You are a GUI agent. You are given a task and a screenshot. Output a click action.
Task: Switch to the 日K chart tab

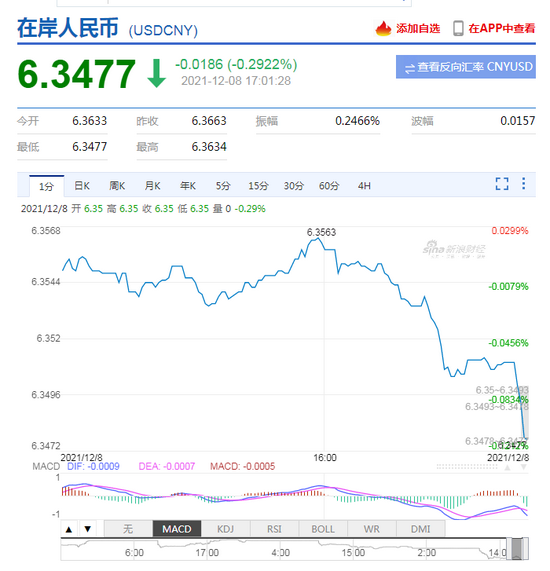coord(82,186)
